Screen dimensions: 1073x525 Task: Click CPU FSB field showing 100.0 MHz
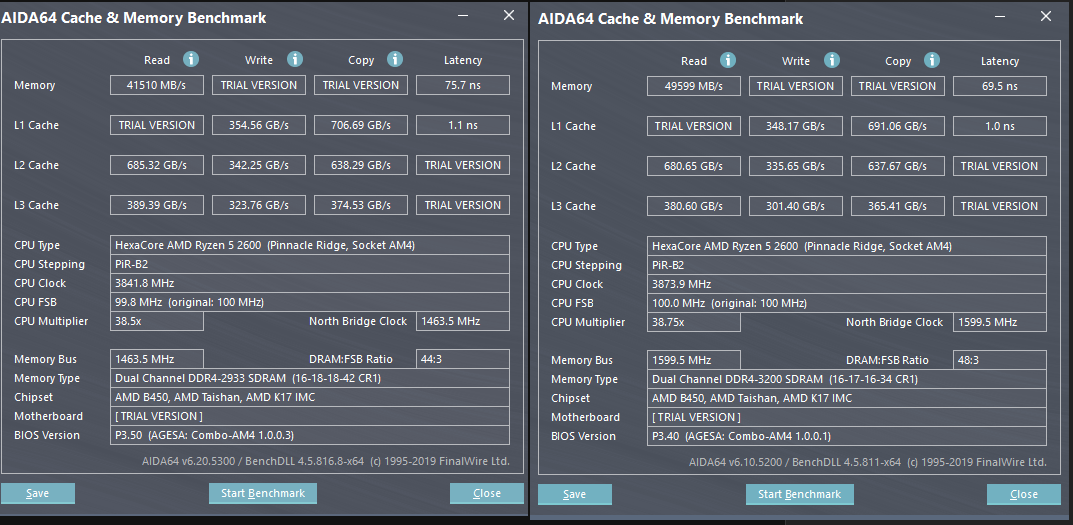[x=846, y=303]
